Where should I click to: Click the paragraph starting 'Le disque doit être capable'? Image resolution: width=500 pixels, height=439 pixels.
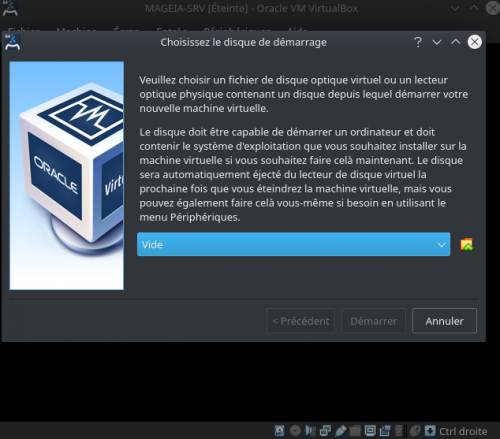point(303,174)
